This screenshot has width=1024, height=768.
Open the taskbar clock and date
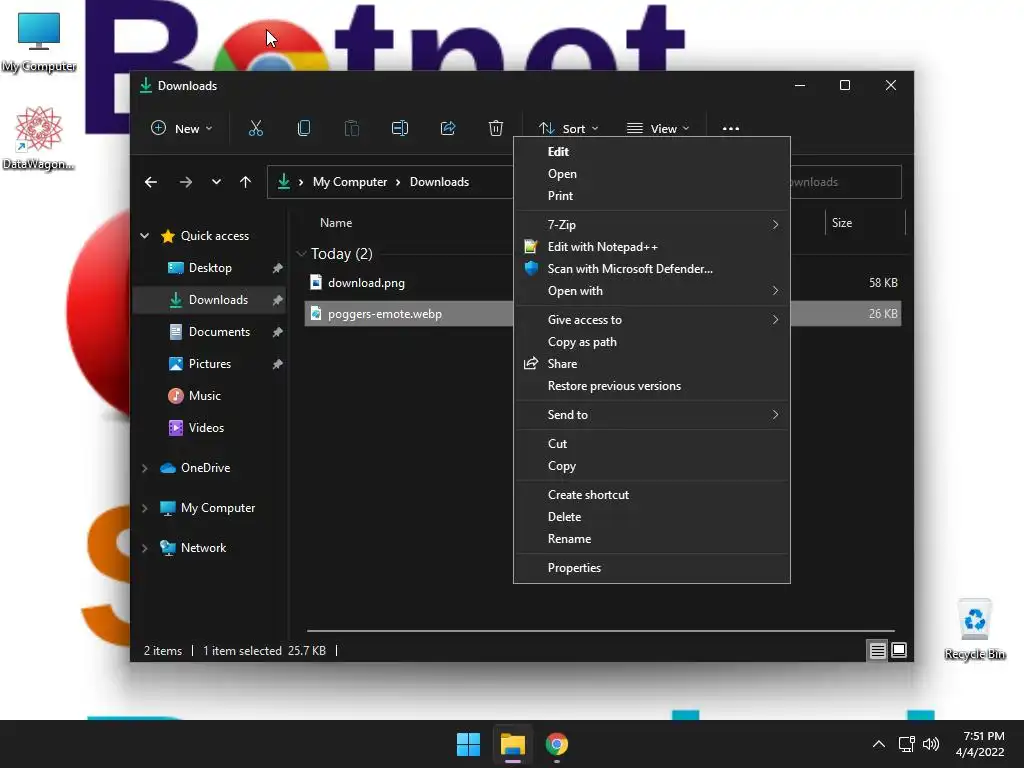pyautogui.click(x=980, y=744)
